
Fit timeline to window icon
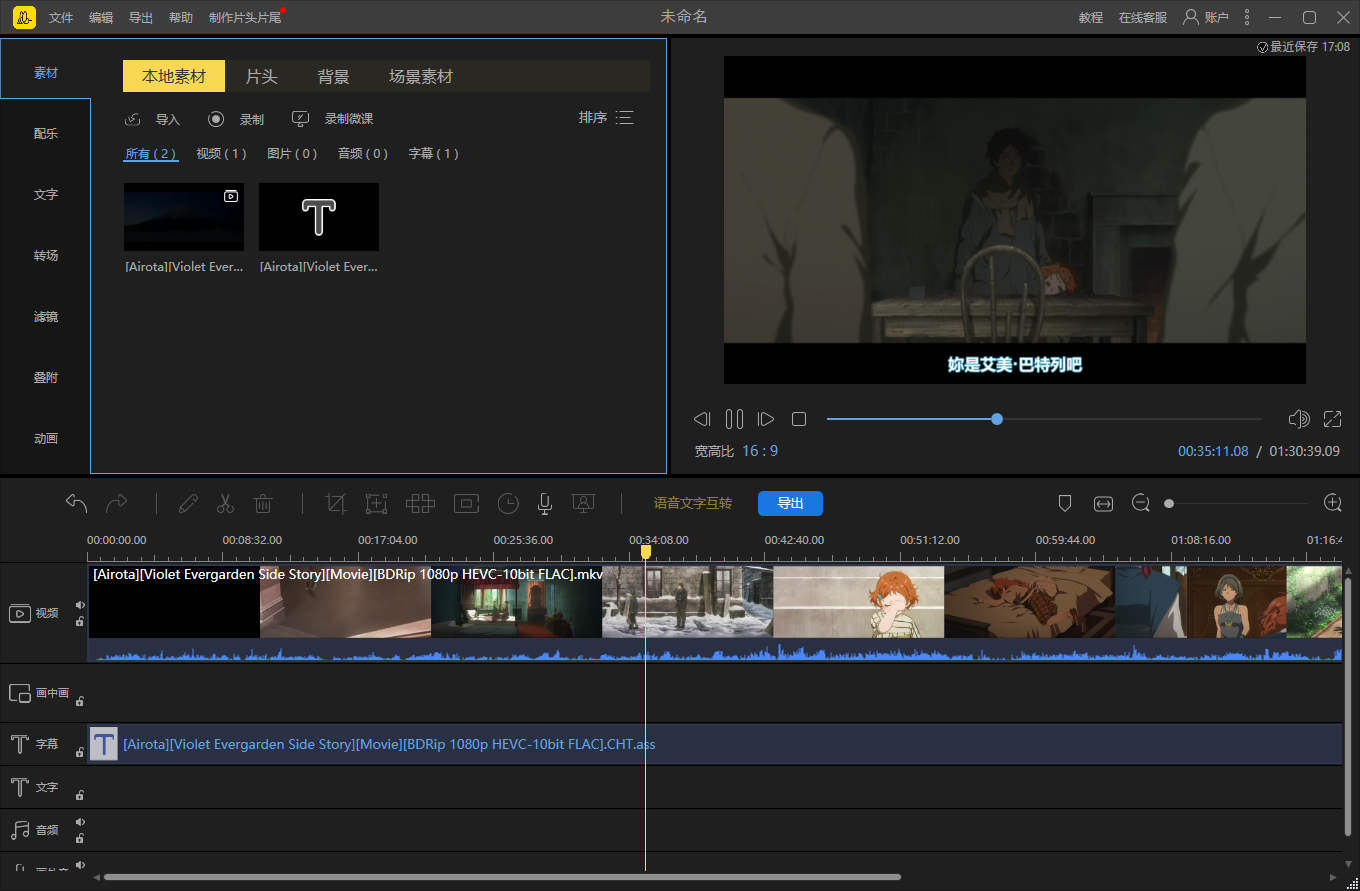[1103, 503]
